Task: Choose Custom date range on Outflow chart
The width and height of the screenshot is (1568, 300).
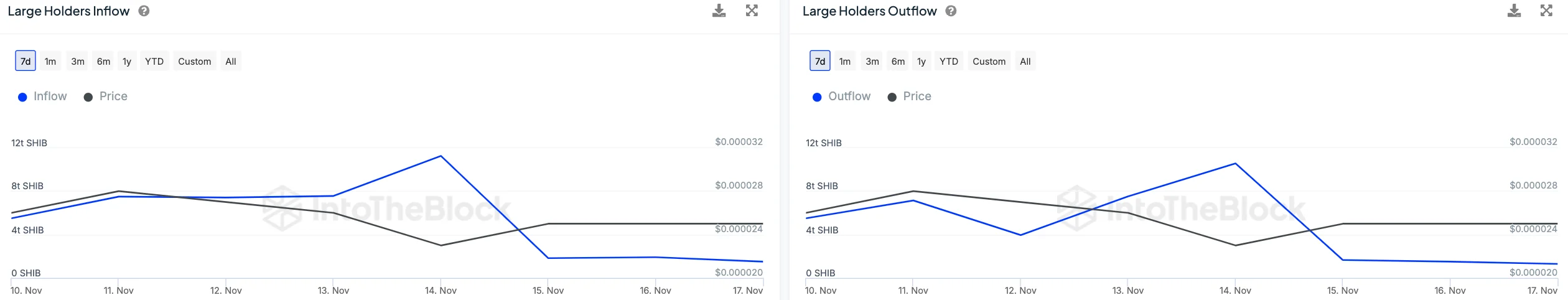Action: tap(989, 61)
